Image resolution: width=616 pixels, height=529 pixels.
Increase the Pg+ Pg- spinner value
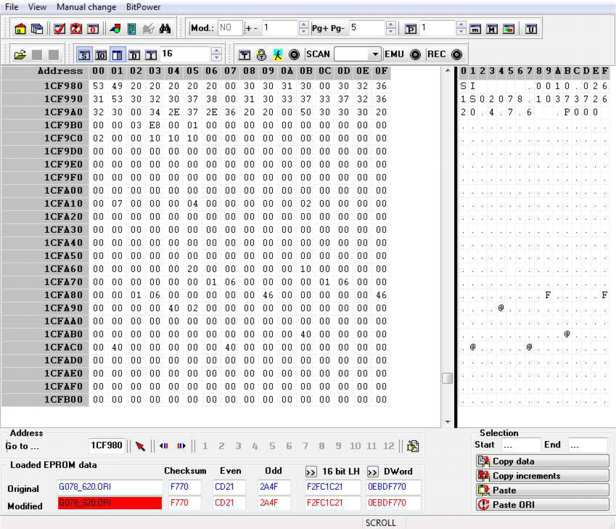[x=390, y=25]
